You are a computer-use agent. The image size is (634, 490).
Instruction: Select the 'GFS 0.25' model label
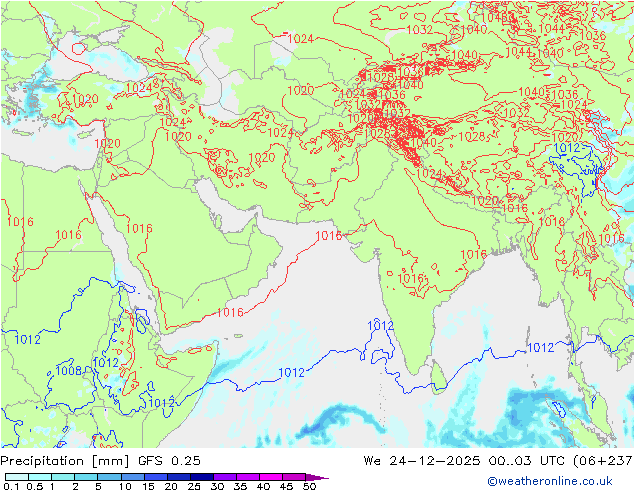coord(169,461)
